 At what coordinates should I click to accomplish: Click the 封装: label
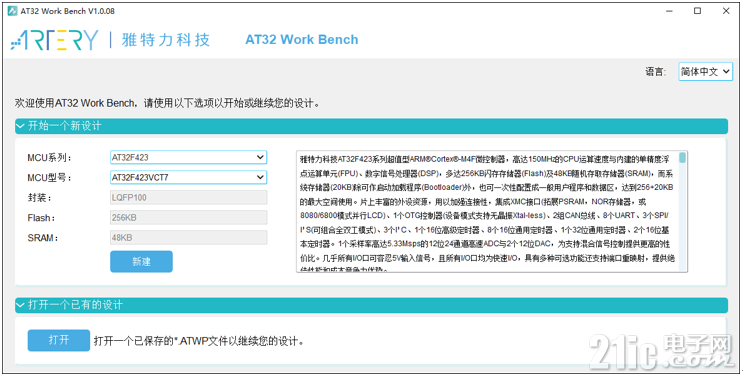pos(39,197)
